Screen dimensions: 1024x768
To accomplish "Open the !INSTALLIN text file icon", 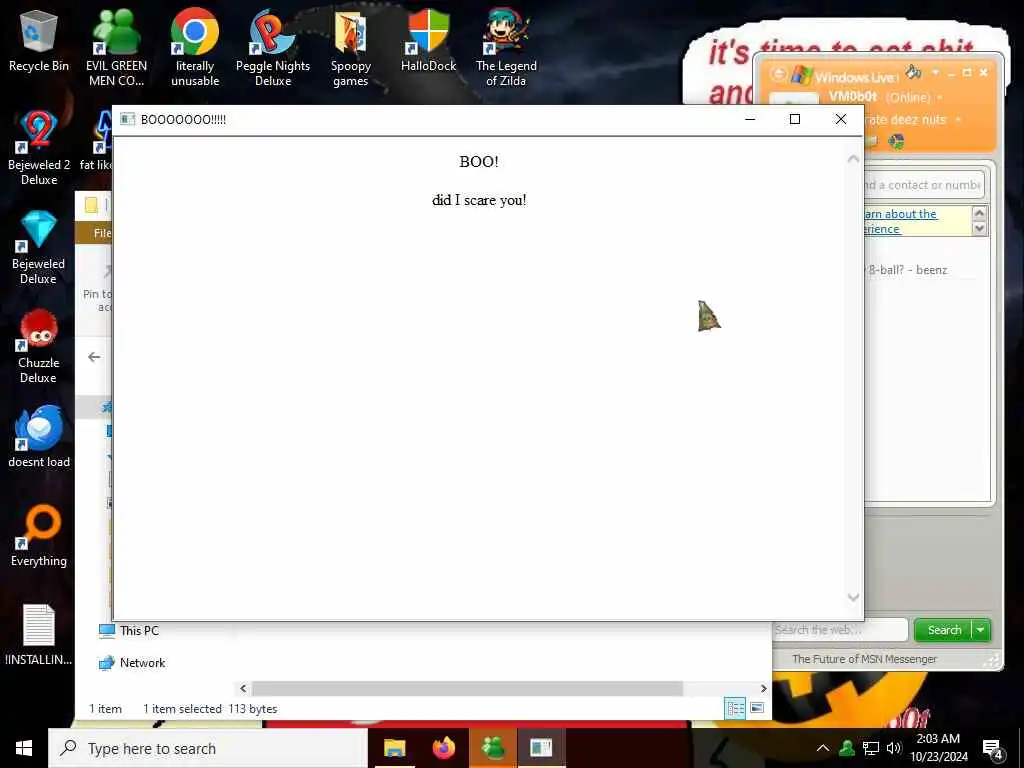I will click(x=39, y=635).
